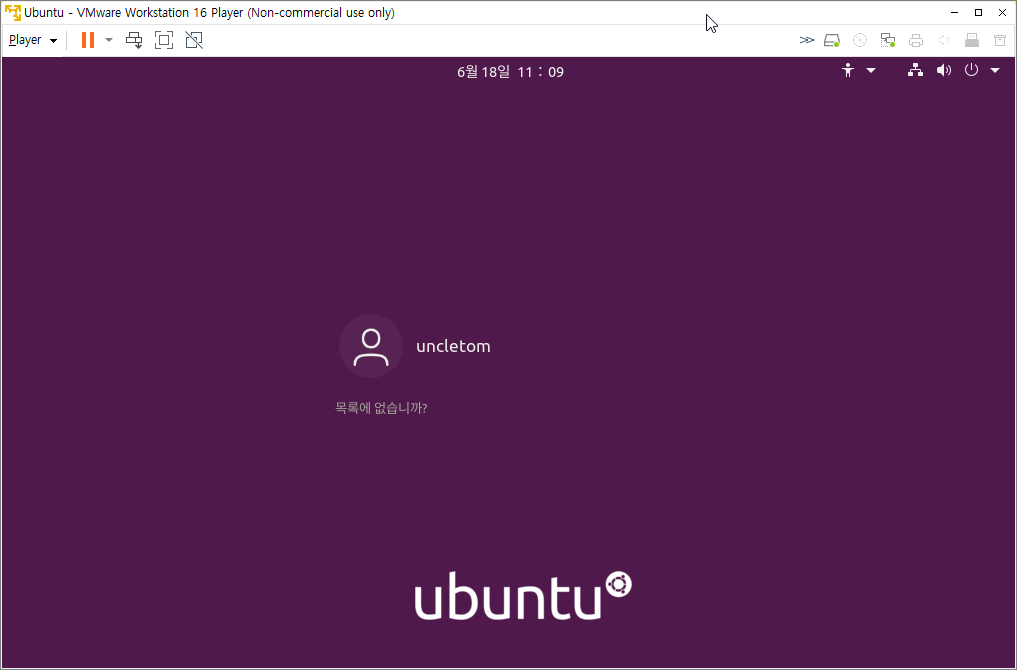Maximize the VMware Player window
1017x670 pixels.
pyautogui.click(x=979, y=12)
